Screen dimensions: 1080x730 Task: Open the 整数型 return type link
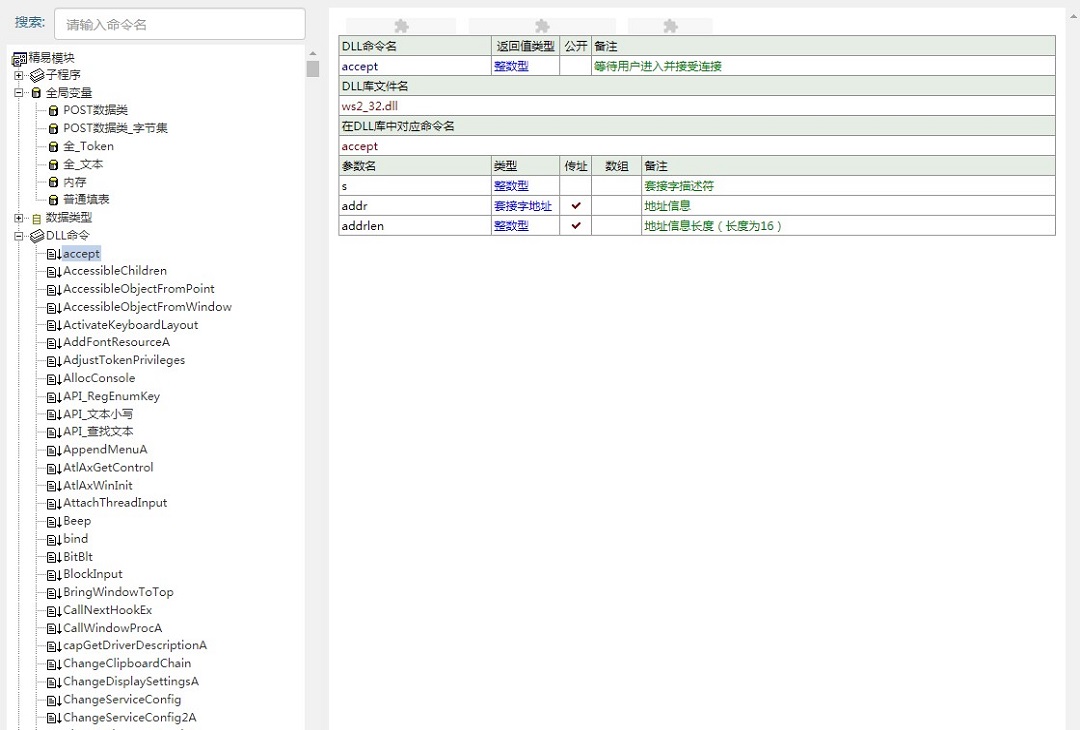511,66
